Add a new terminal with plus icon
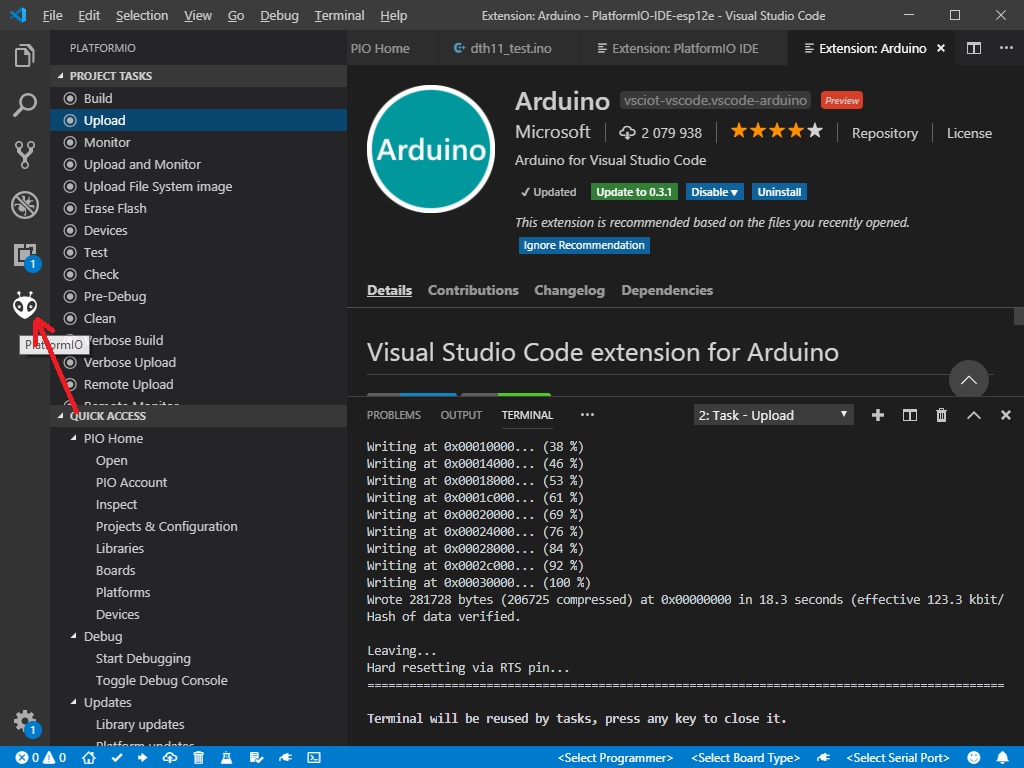Screen dimensions: 1024x768 878,415
